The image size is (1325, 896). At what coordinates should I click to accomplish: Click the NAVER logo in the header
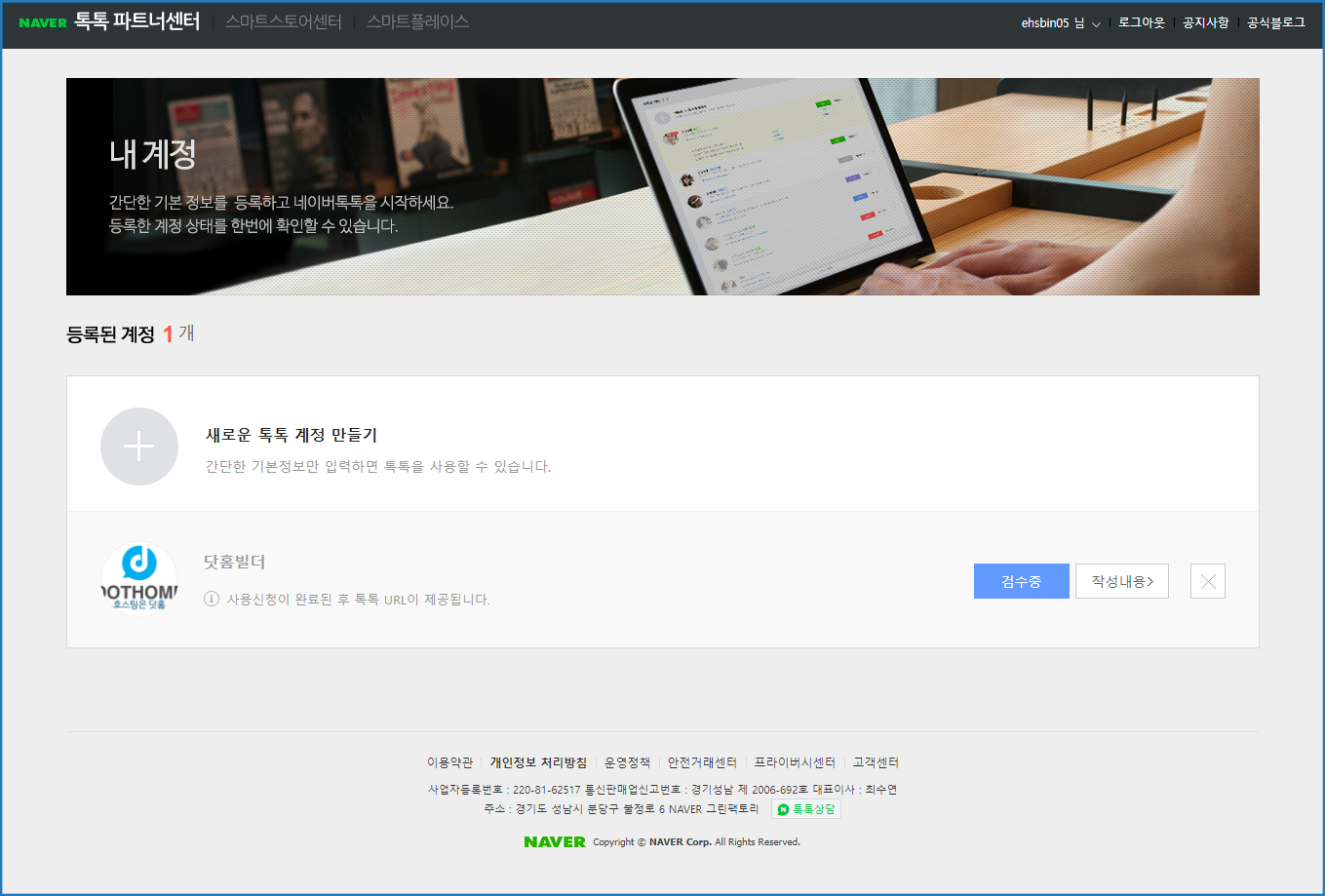[43, 22]
